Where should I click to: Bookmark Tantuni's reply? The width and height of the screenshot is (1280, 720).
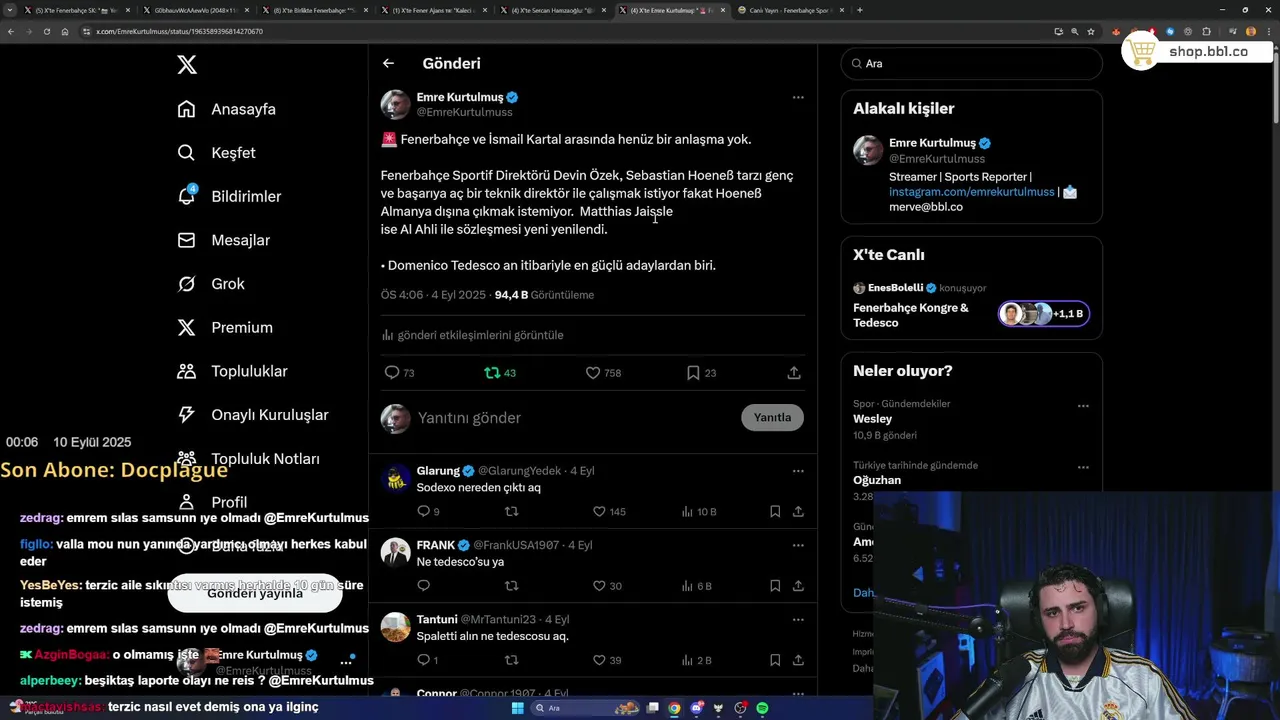coord(775,660)
